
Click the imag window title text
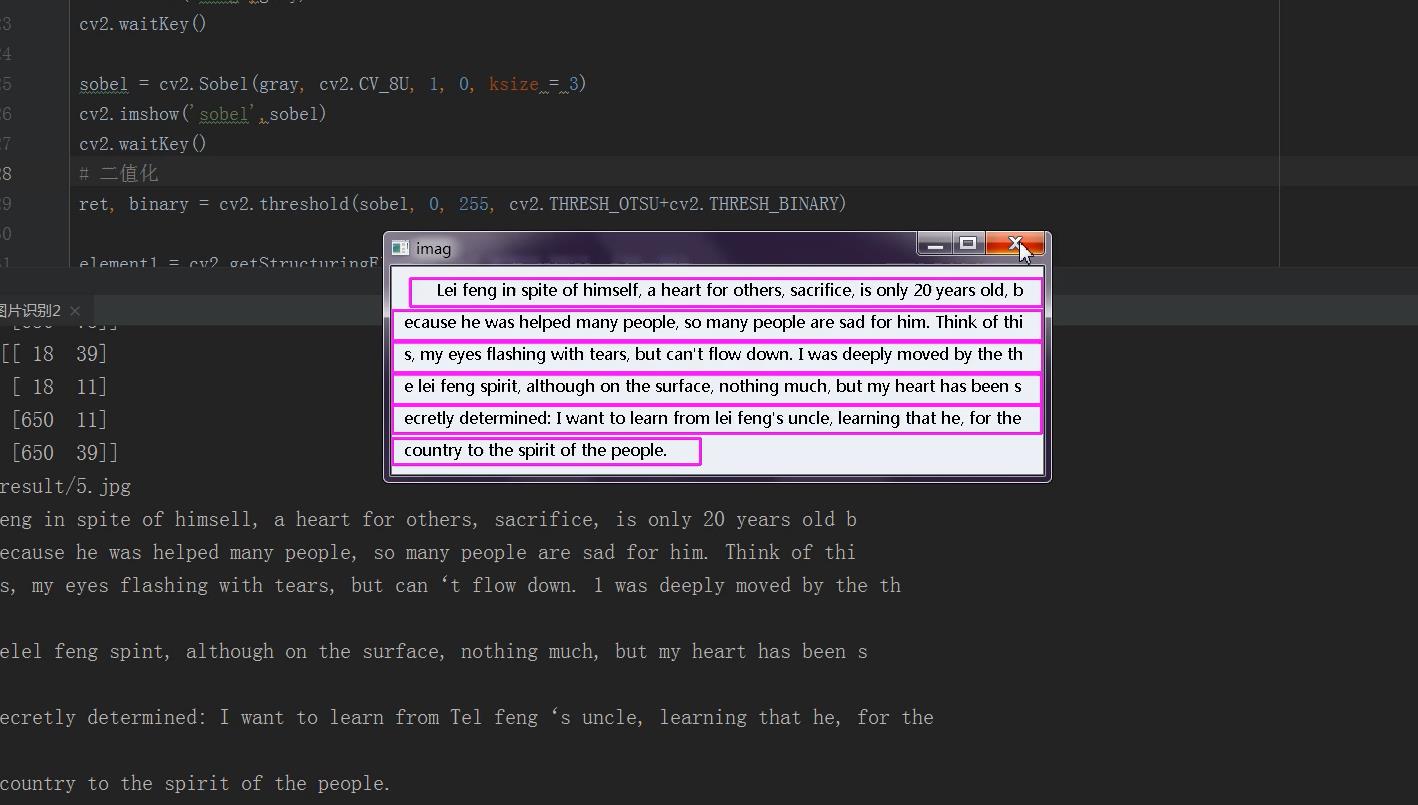[434, 248]
